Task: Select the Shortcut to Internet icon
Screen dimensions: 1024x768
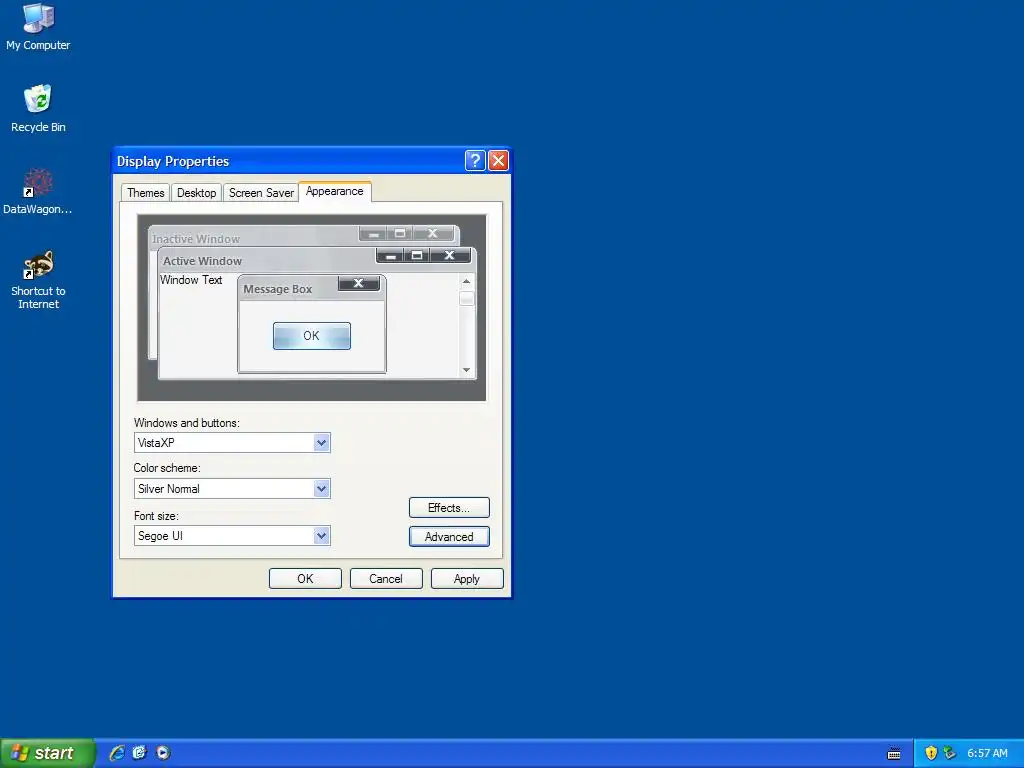Action: [x=38, y=280]
